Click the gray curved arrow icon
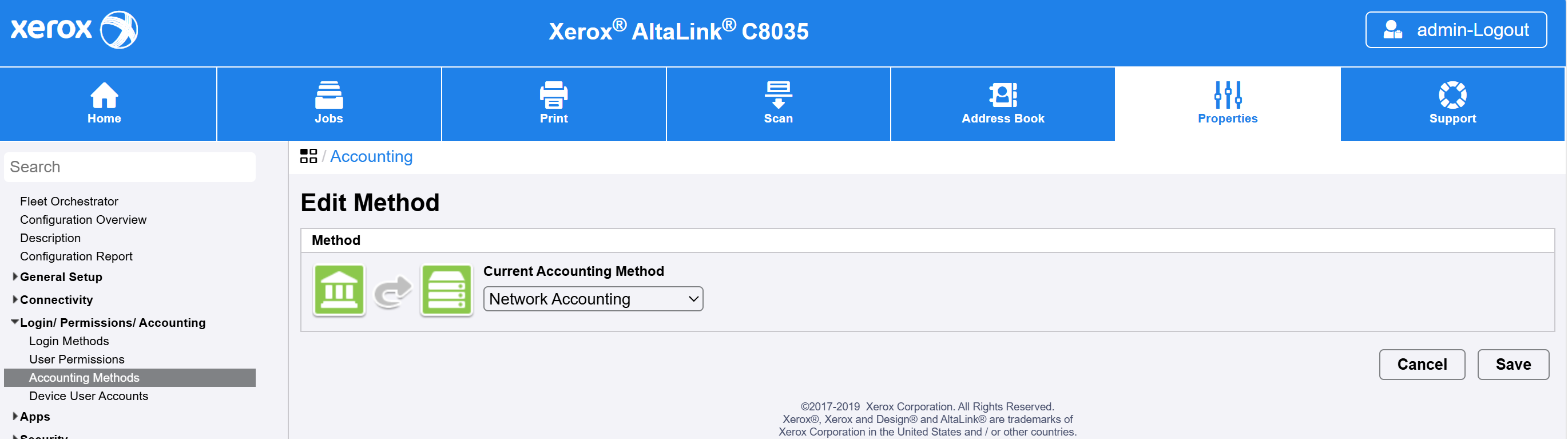This screenshot has width=1568, height=439. coord(392,292)
